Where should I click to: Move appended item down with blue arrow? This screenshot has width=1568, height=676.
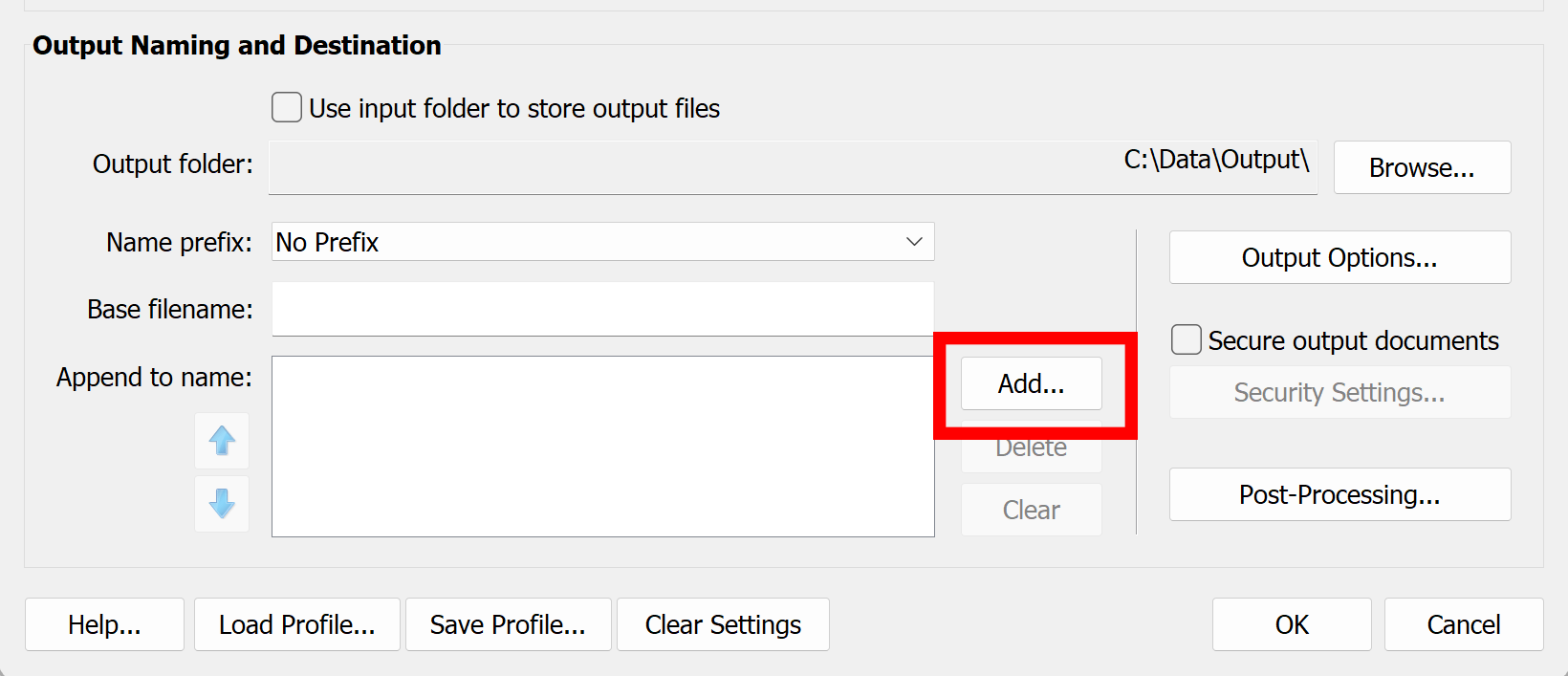click(222, 504)
